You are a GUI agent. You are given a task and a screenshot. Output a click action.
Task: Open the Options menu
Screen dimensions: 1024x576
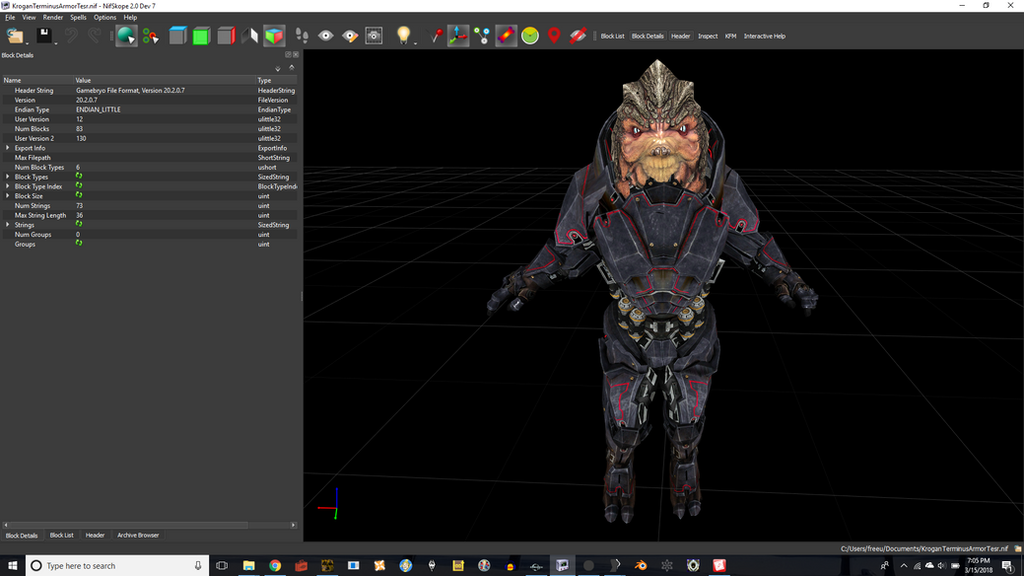[104, 18]
